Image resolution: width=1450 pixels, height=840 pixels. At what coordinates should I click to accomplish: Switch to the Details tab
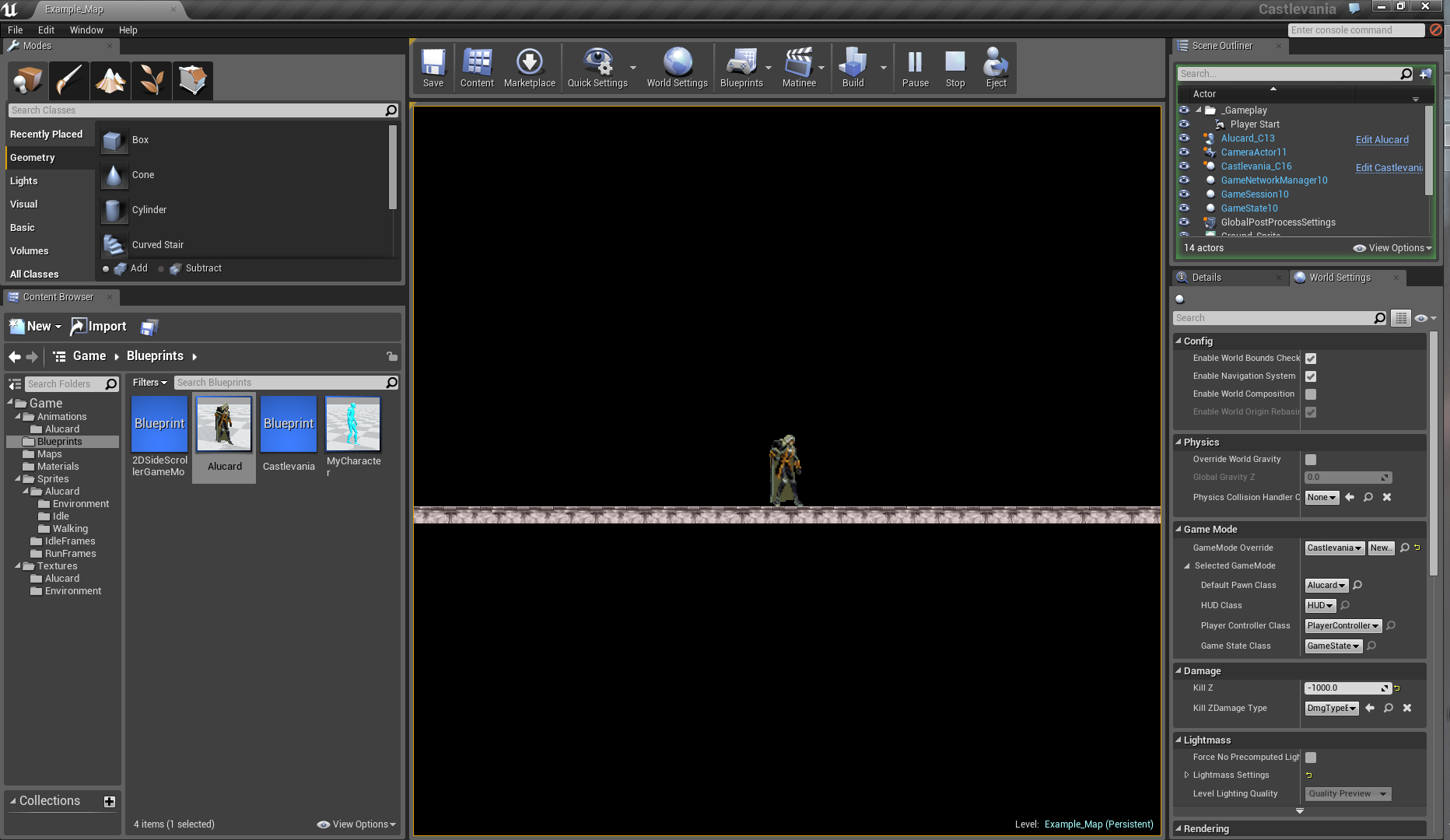pyautogui.click(x=1207, y=278)
